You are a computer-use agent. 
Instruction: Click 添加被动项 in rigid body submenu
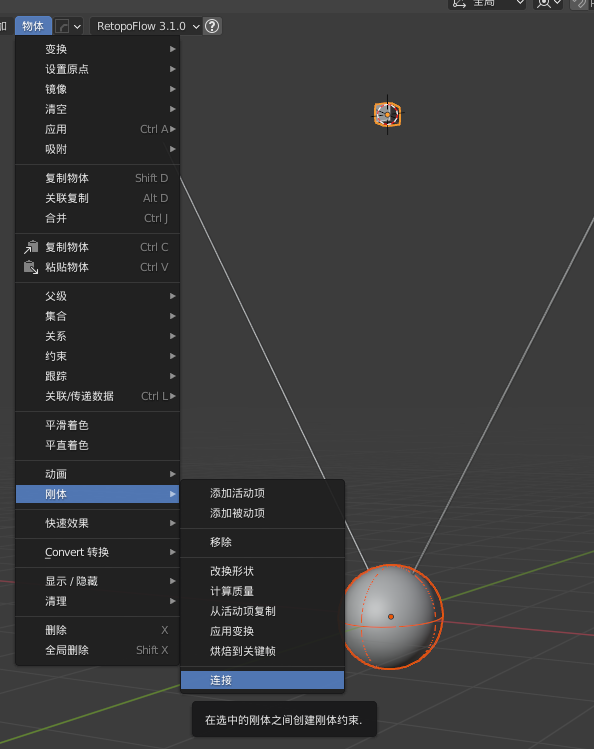(x=262, y=514)
